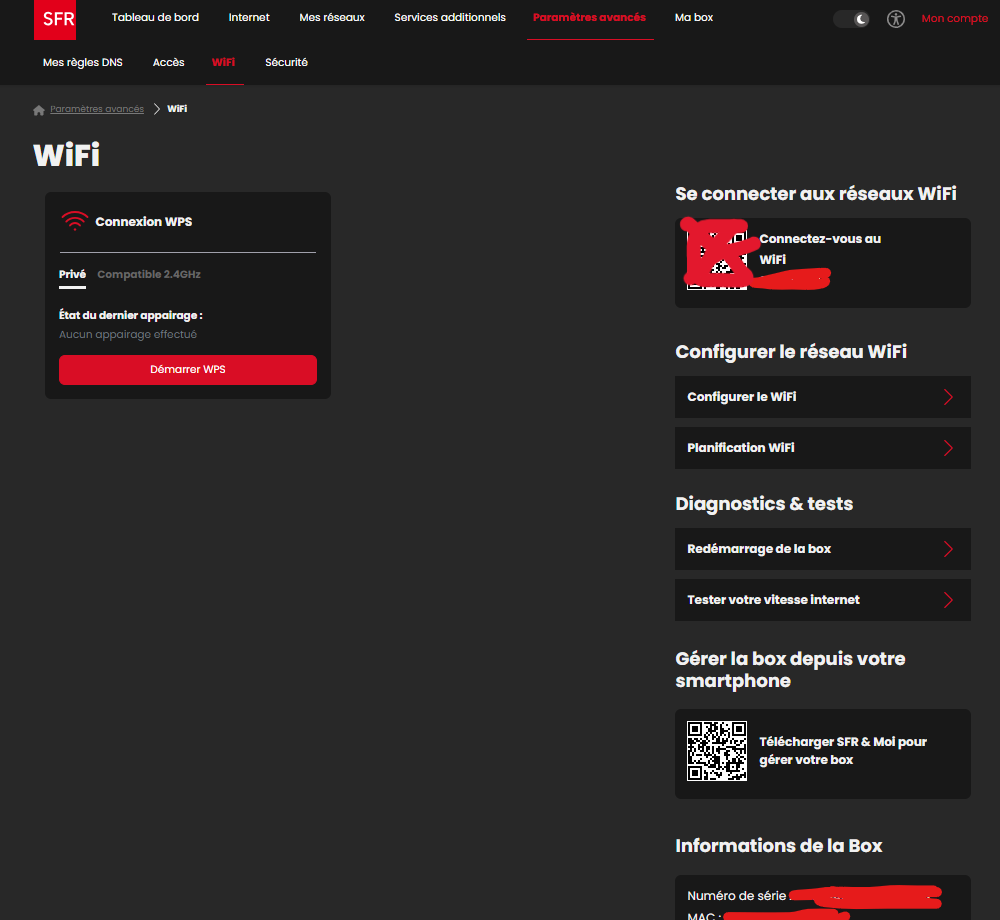The width and height of the screenshot is (1000, 920).
Task: Open the Tableau de bord menu
Action: point(155,18)
